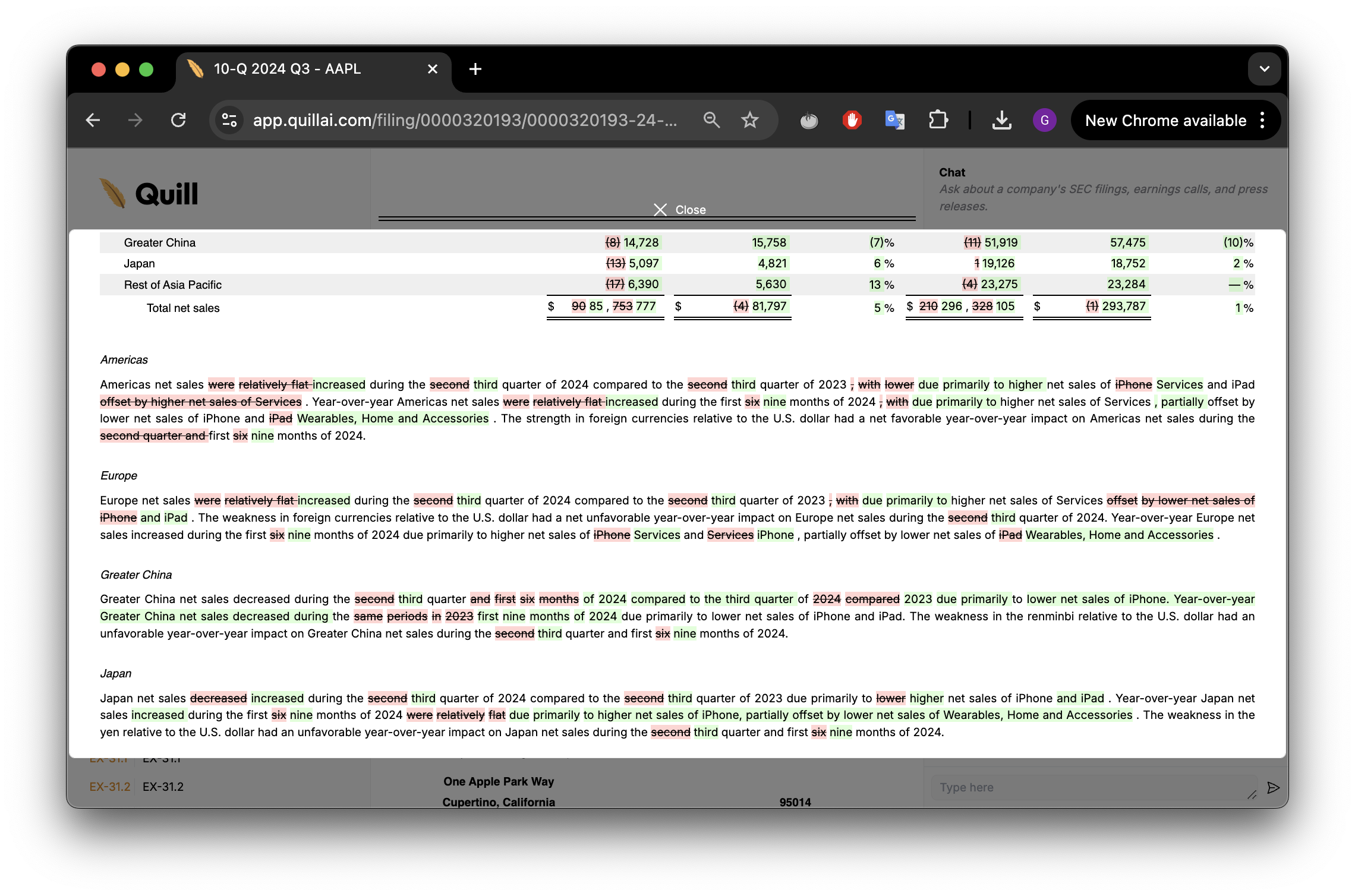Go back with the browser back arrow
Image resolution: width=1355 pixels, height=896 pixels.
(93, 121)
